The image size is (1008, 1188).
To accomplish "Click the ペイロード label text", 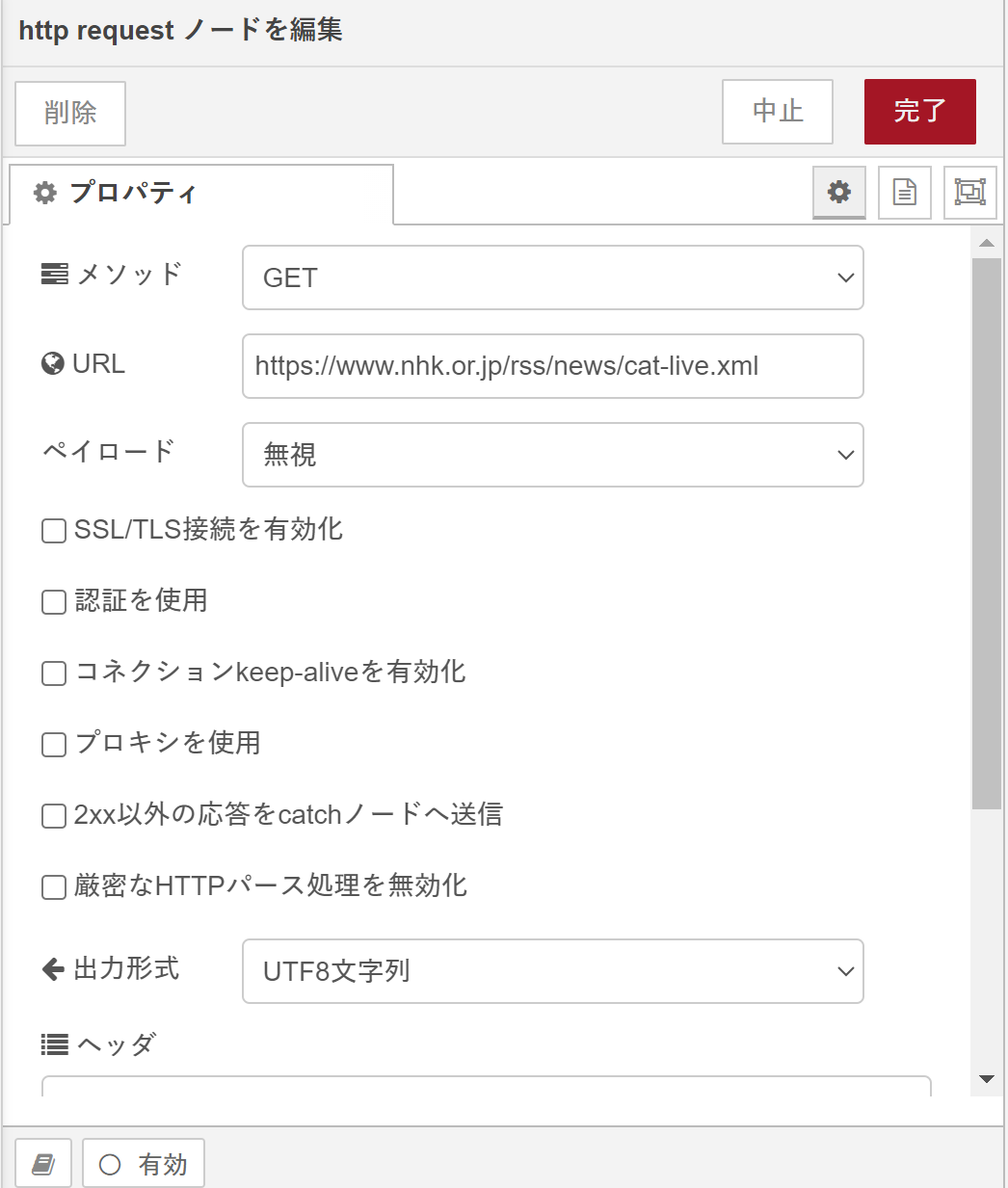I will (x=108, y=451).
